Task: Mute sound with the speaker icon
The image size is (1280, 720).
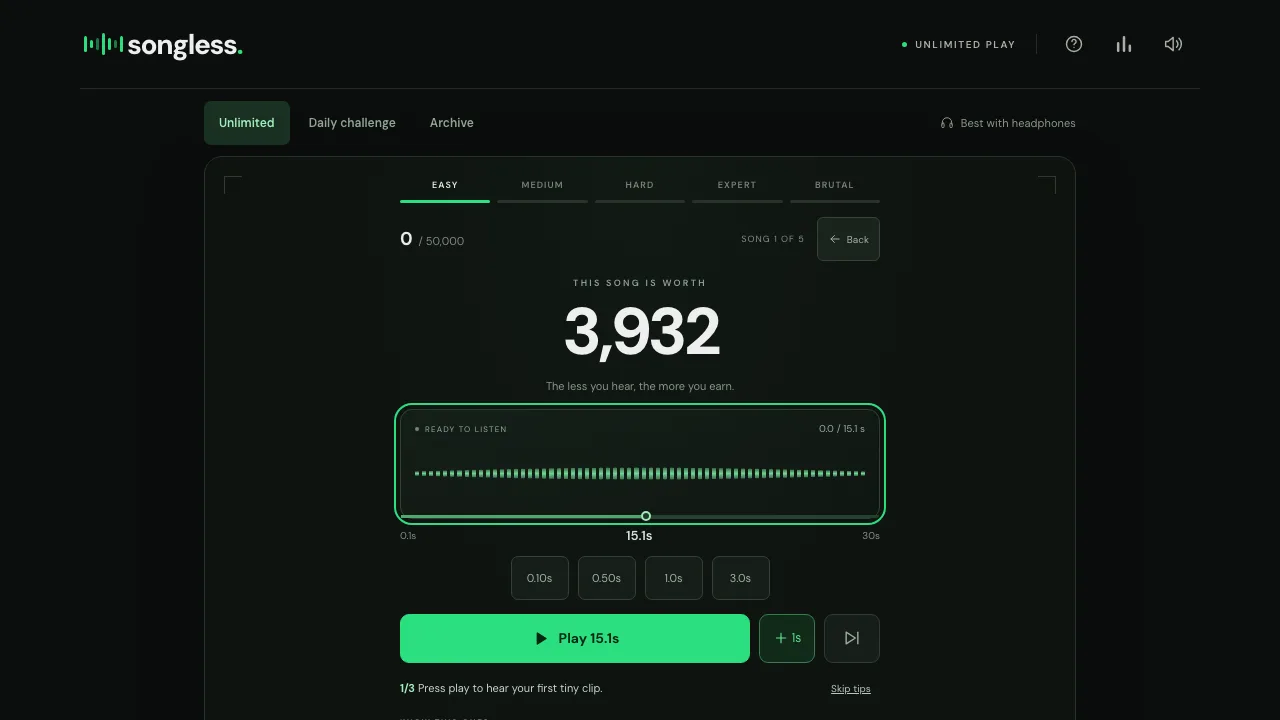Action: coord(1174,44)
